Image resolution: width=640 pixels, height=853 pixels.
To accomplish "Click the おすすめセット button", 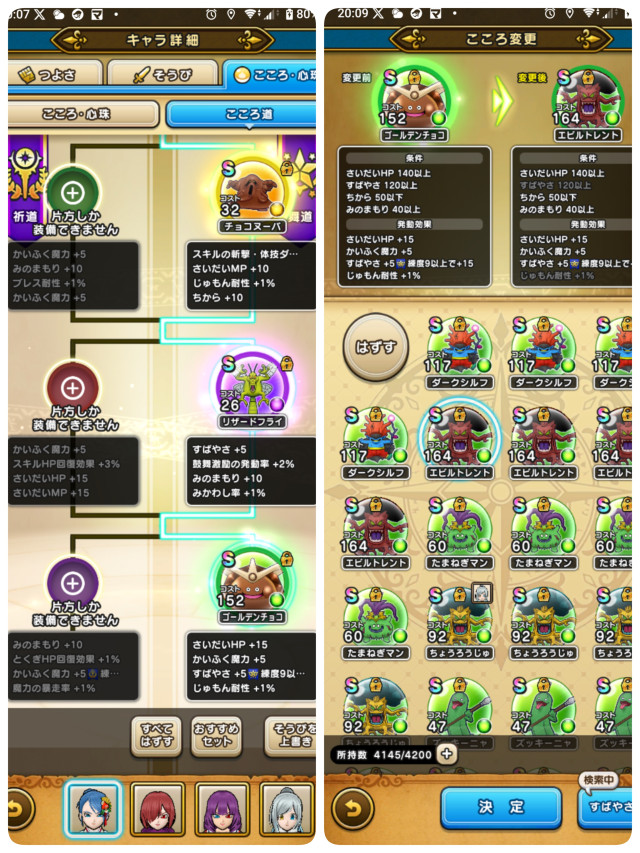I will click(216, 736).
